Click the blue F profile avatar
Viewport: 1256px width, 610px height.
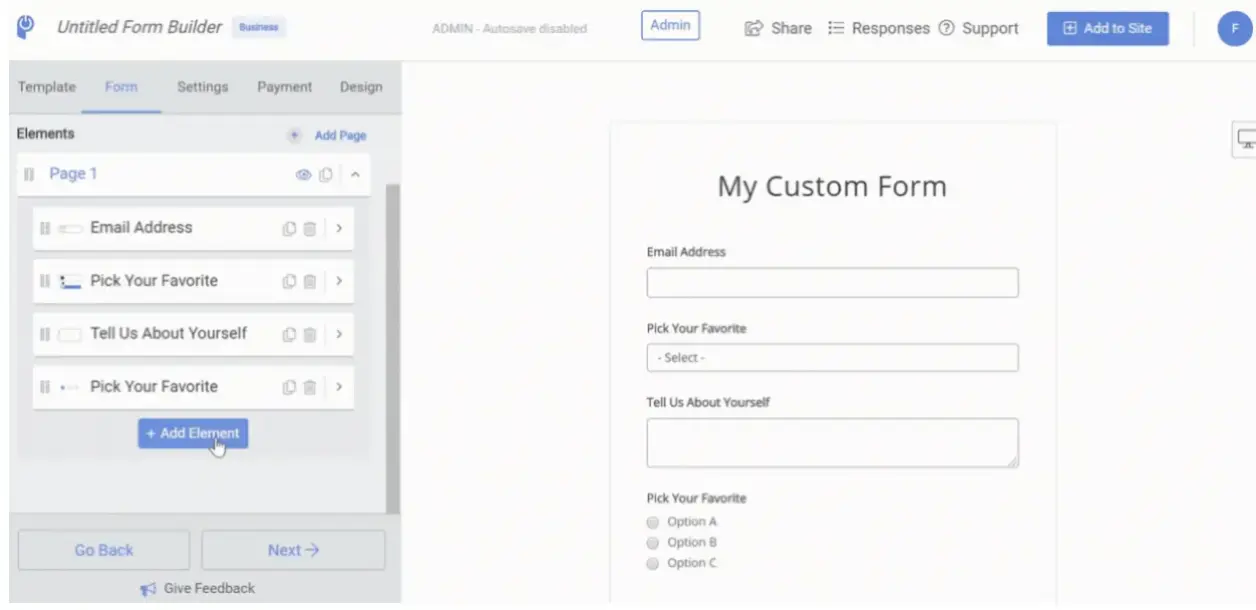point(1232,28)
